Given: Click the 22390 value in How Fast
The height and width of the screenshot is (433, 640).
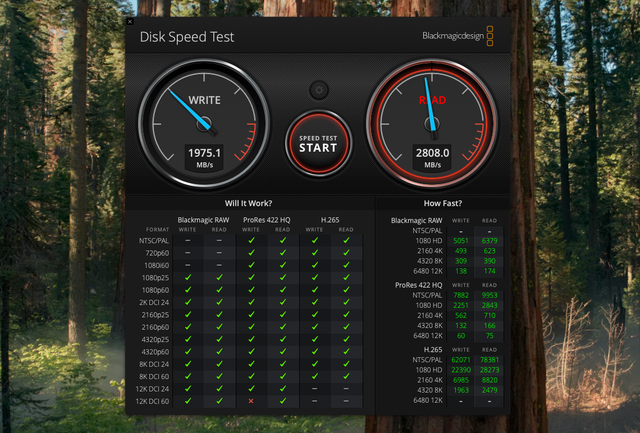Looking at the screenshot, I should (461, 370).
